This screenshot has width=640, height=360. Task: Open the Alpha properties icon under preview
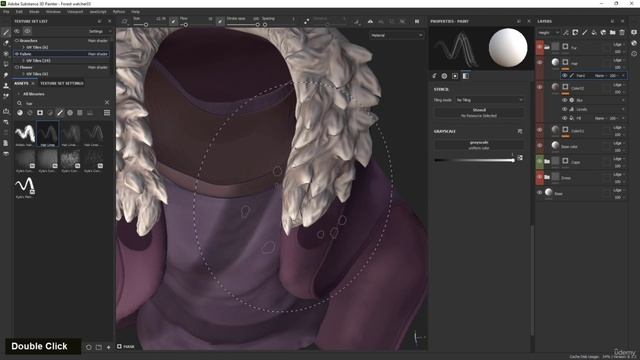pyautogui.click(x=444, y=76)
